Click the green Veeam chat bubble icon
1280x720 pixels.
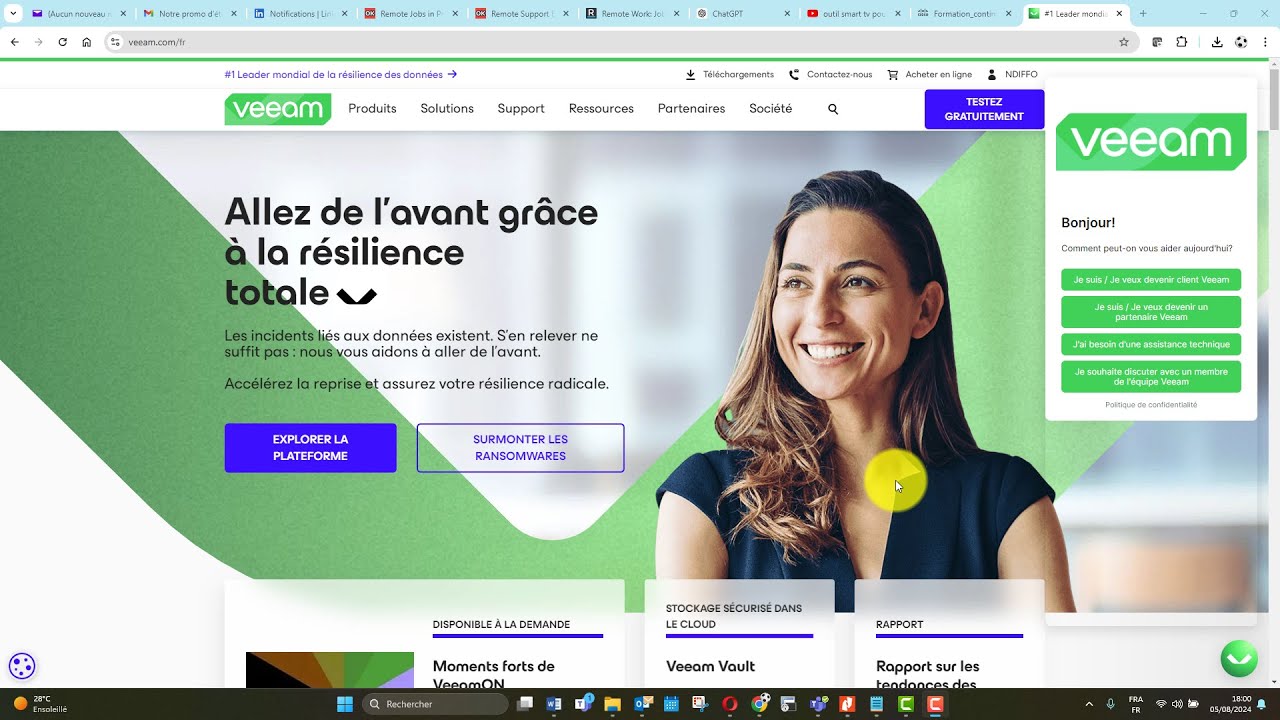click(x=1240, y=658)
